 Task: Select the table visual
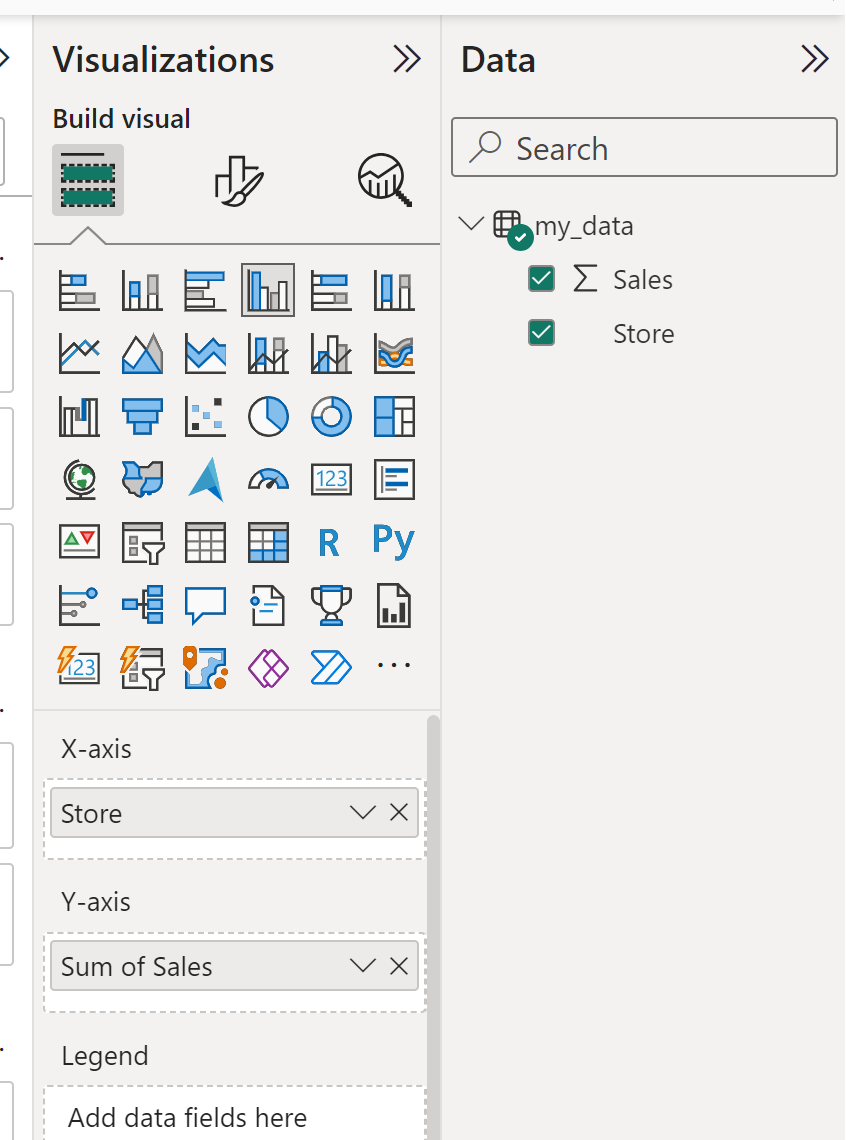pyautogui.click(x=205, y=542)
